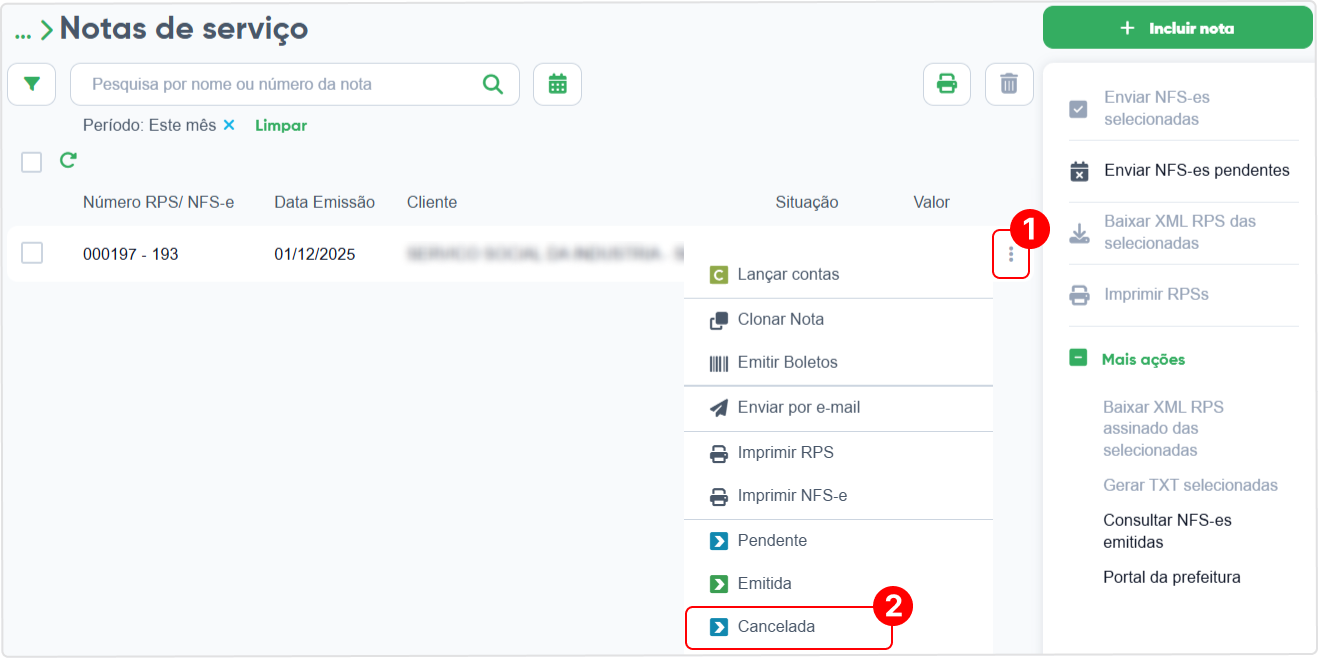This screenshot has height=658, width=1318.
Task: Open the three-dot row actions menu
Action: tap(1011, 254)
